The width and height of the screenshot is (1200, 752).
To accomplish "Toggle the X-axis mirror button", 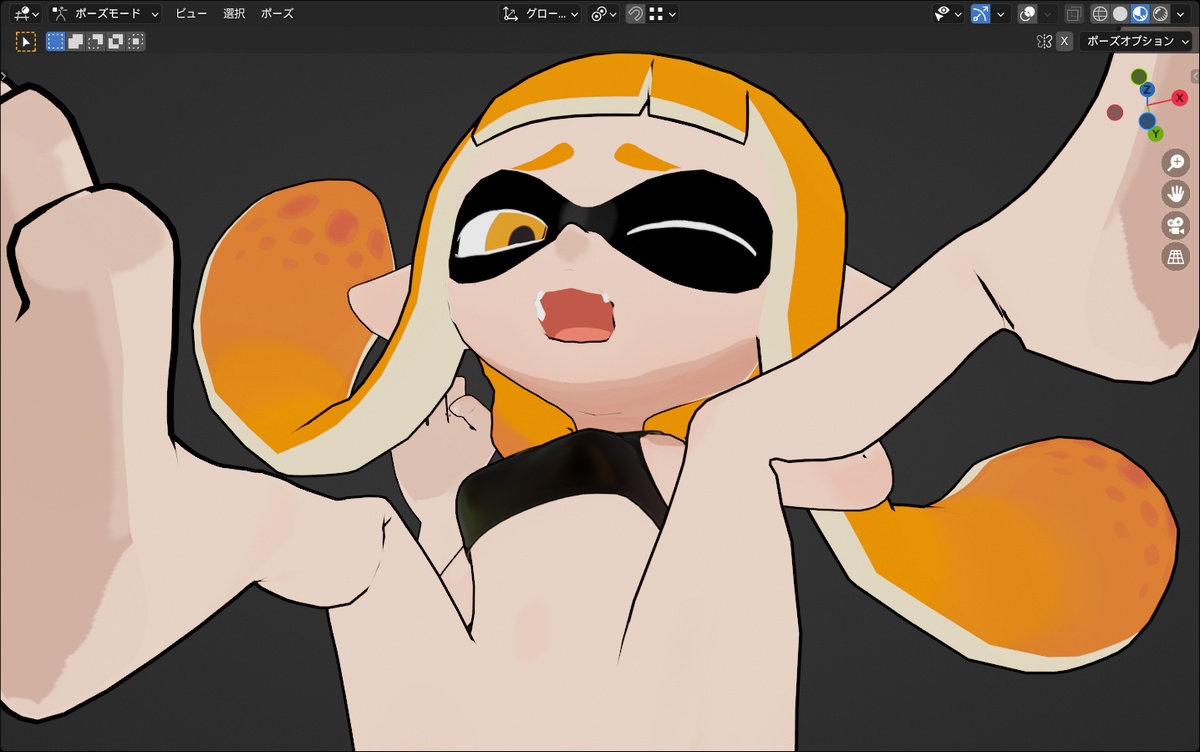I will click(1064, 41).
